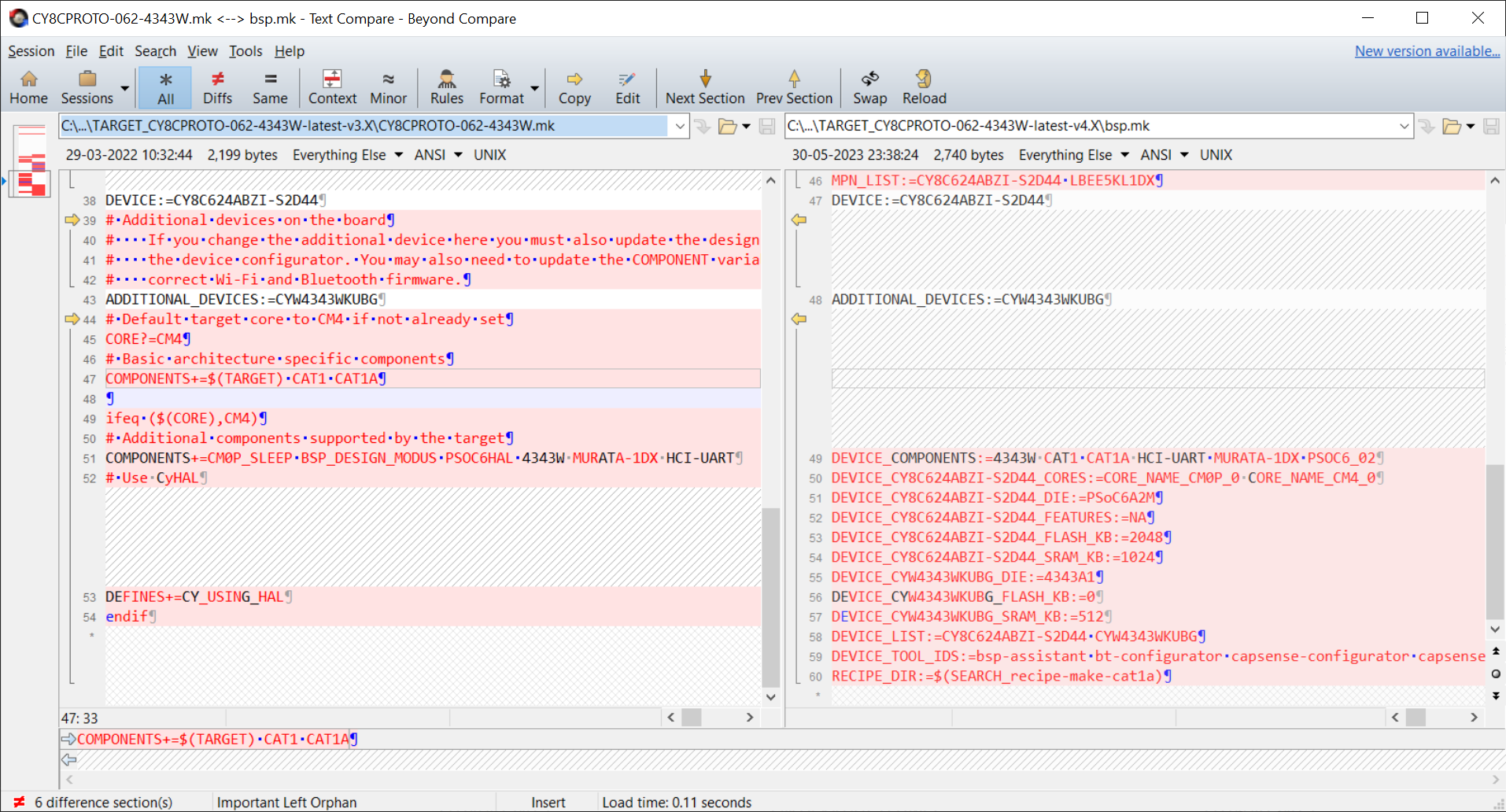Open left ANSI encoding dropdown
Screen dimensions: 1506x812
pos(438,155)
